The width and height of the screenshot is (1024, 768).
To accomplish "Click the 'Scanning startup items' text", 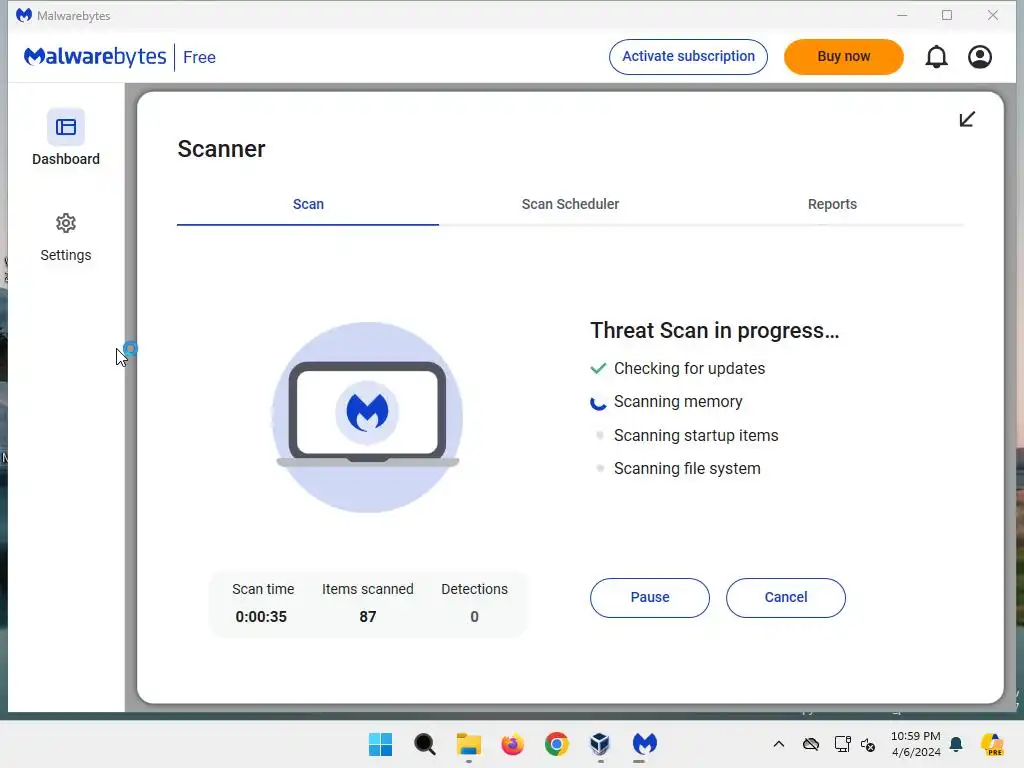I will point(696,436).
